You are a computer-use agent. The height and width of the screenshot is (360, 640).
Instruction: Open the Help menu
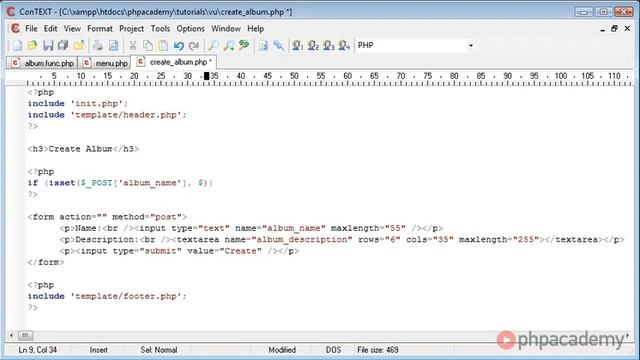point(256,29)
